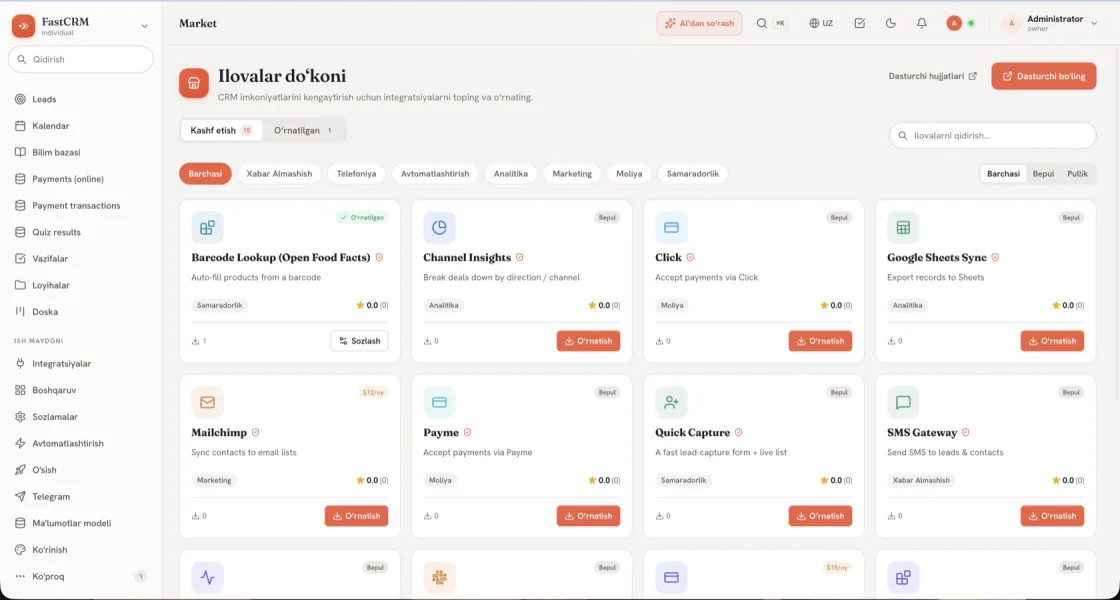Viewport: 1120px width, 600px height.
Task: Open Dasturchi hujjatlari link
Action: click(x=932, y=76)
